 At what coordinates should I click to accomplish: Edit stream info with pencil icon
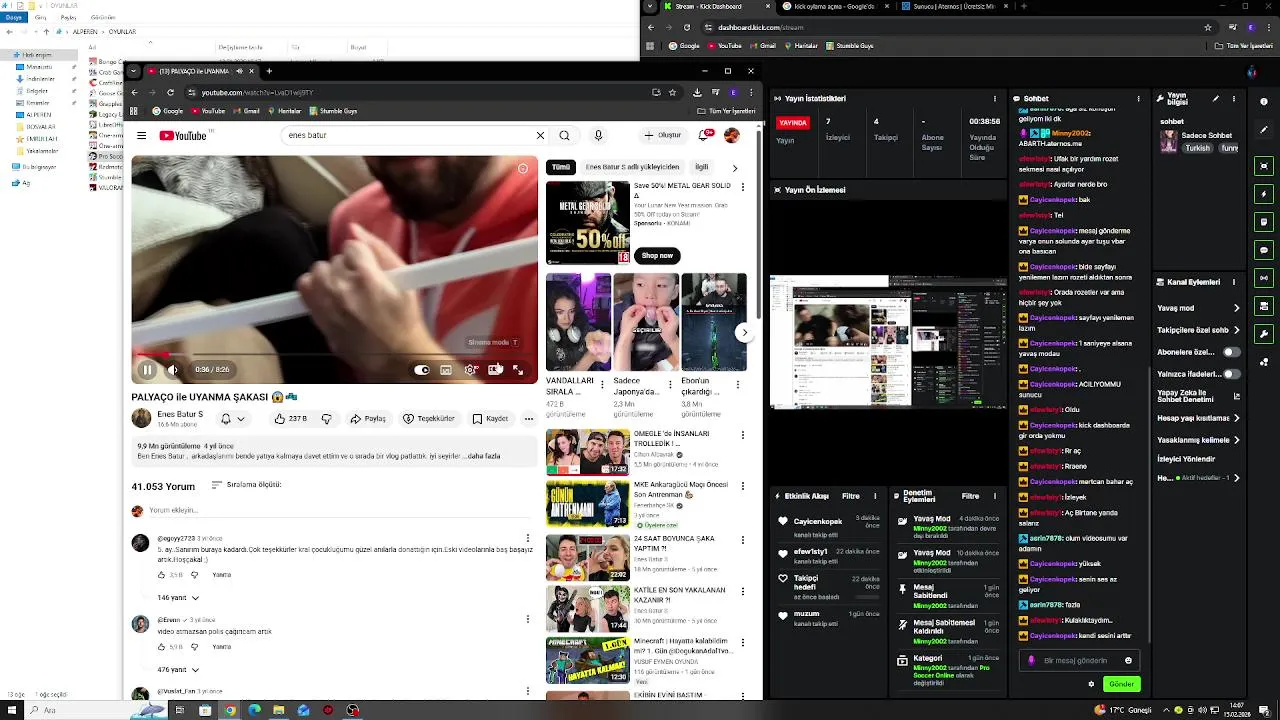1216,99
